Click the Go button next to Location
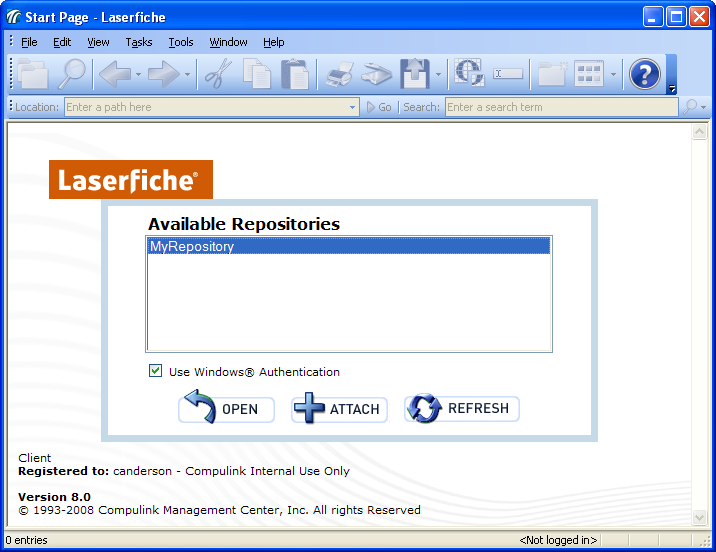 [x=379, y=107]
